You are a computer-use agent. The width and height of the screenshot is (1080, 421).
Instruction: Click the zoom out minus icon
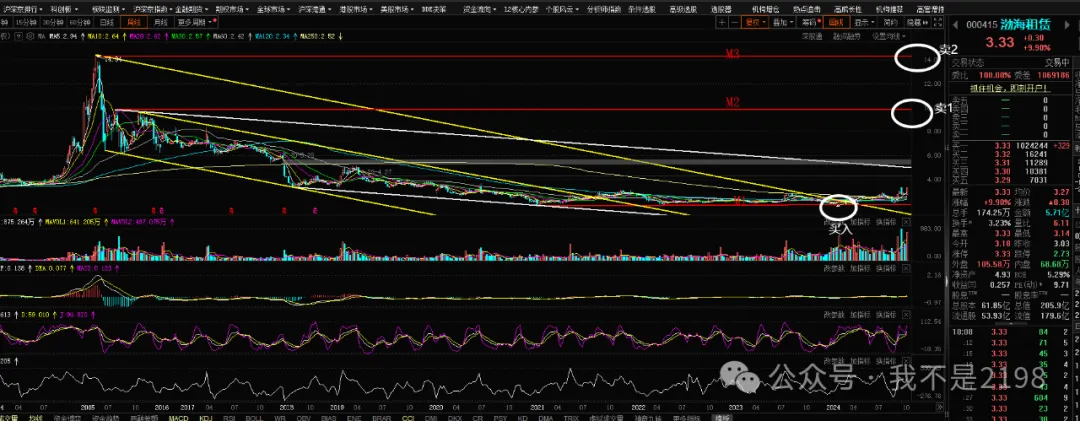tap(735, 22)
